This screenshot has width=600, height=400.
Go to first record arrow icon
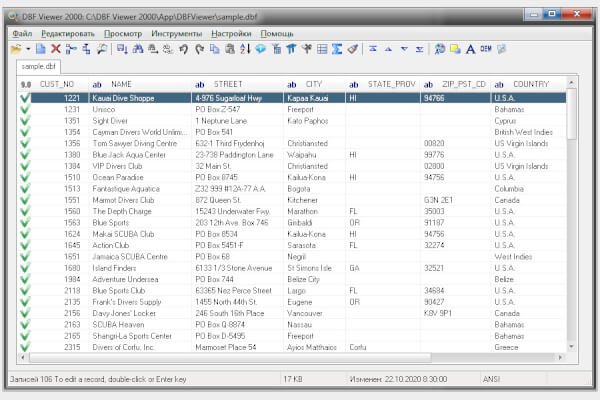(x=373, y=49)
